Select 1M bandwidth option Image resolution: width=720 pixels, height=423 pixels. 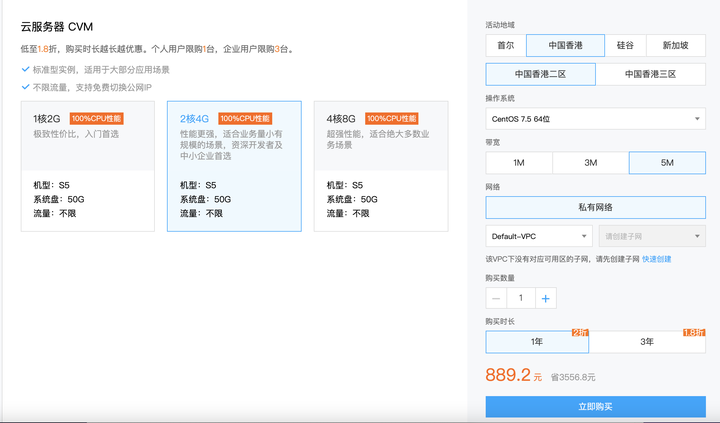click(x=519, y=163)
